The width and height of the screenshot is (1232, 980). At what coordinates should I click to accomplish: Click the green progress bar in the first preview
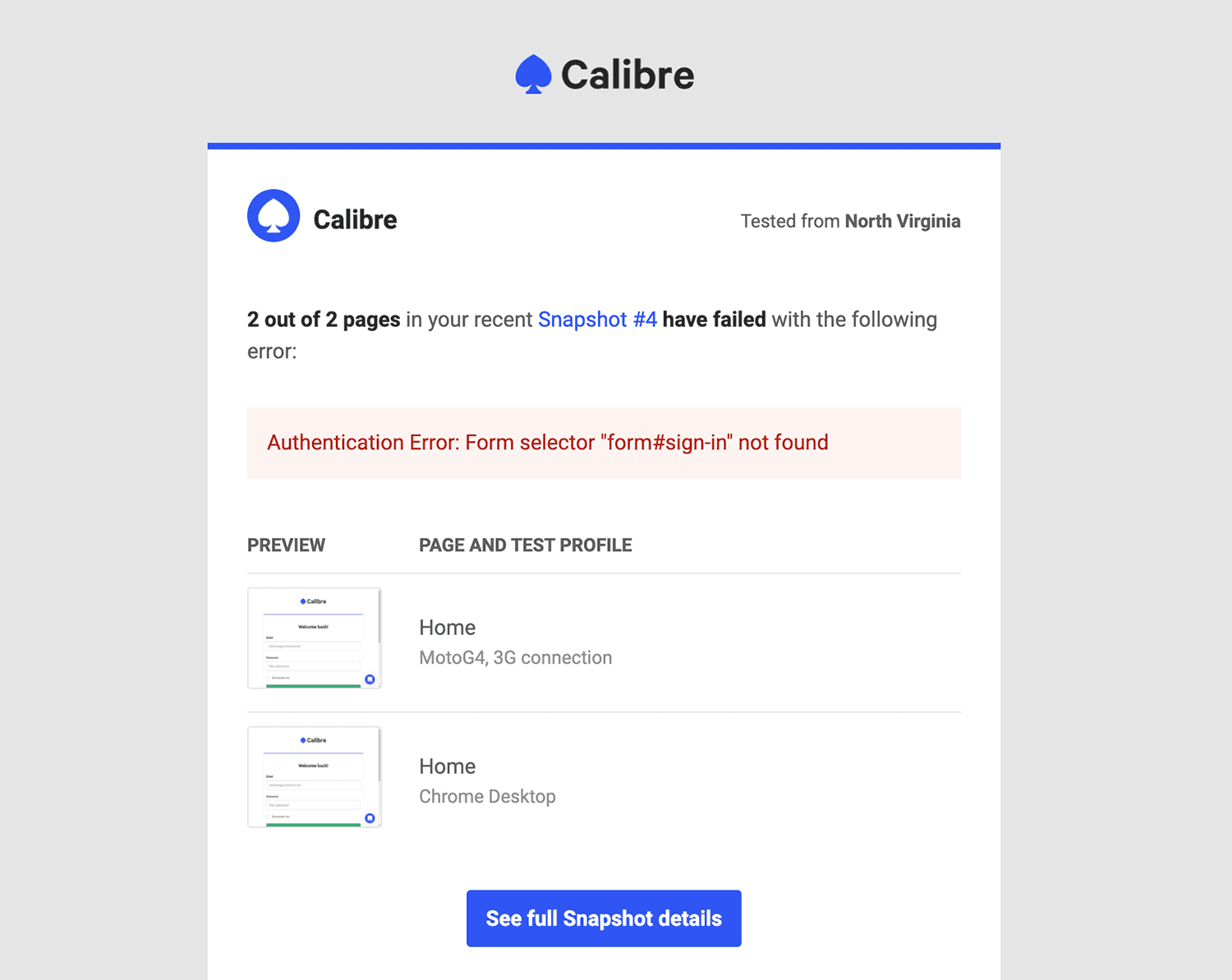(x=315, y=686)
